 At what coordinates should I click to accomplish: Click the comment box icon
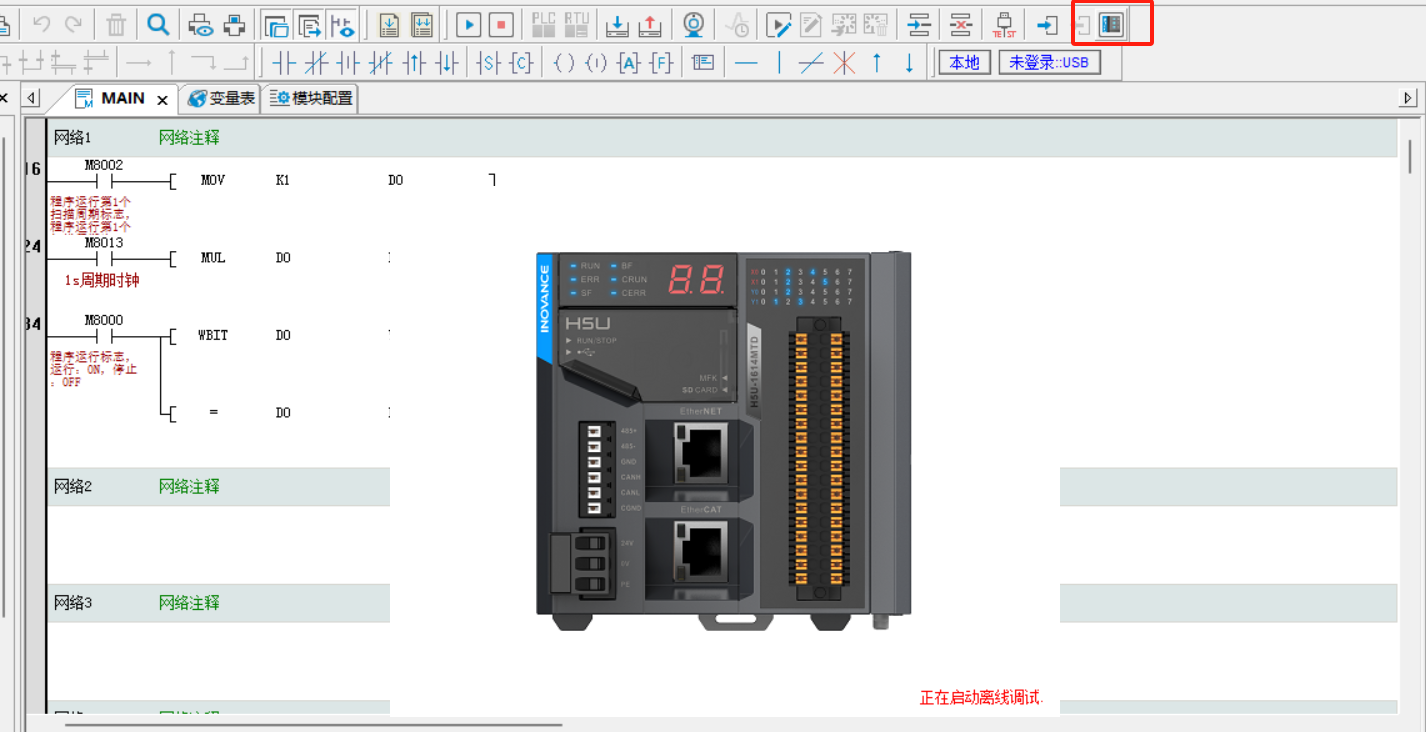pos(704,63)
